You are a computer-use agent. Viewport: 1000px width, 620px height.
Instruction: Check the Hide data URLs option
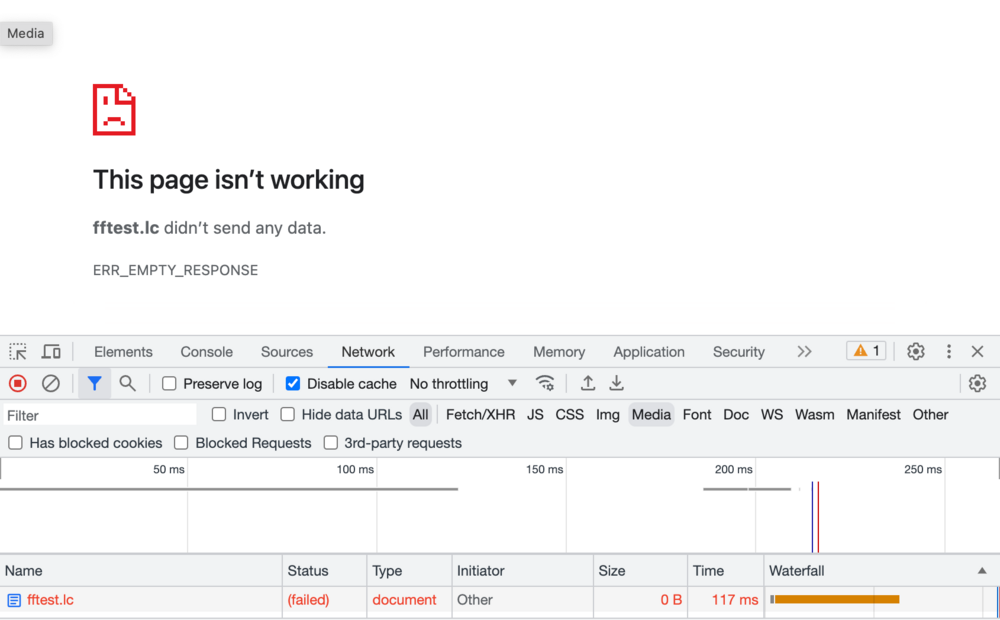(288, 415)
